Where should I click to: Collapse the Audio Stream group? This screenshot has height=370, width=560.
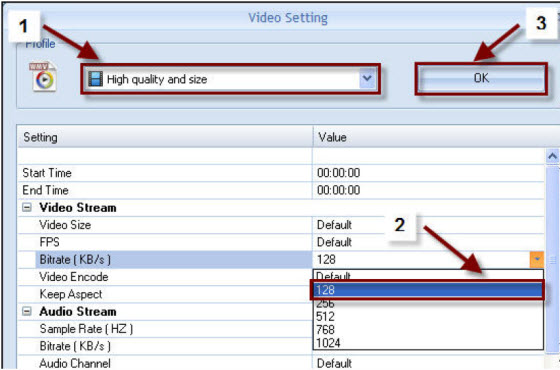[x=27, y=311]
